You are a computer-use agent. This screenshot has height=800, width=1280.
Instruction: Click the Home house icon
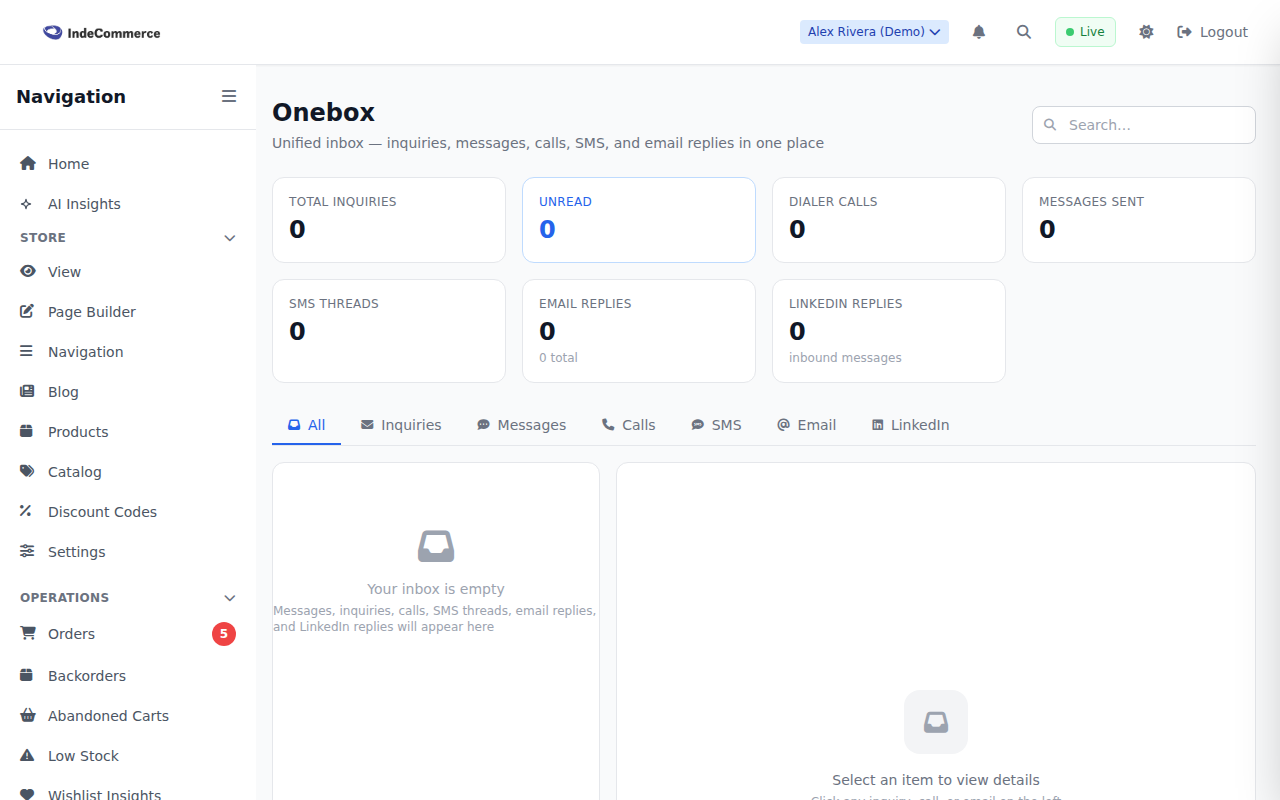click(x=27, y=163)
